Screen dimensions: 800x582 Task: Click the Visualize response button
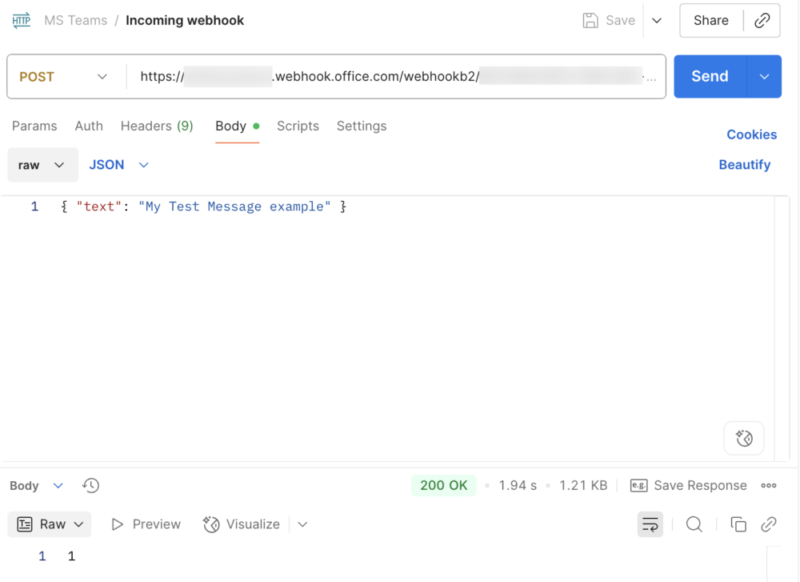coord(242,524)
